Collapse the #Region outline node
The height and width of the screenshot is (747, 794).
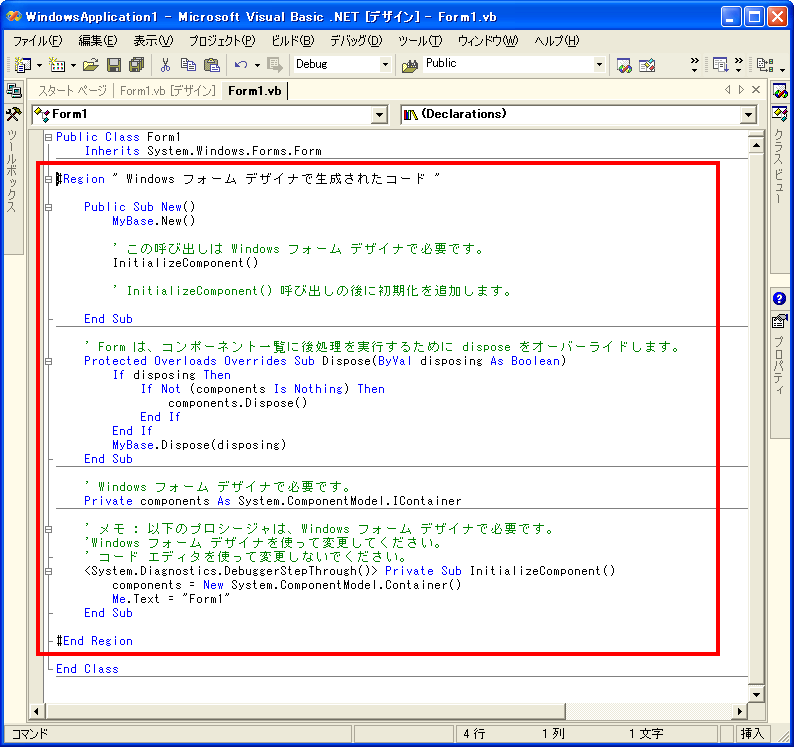pos(49,179)
